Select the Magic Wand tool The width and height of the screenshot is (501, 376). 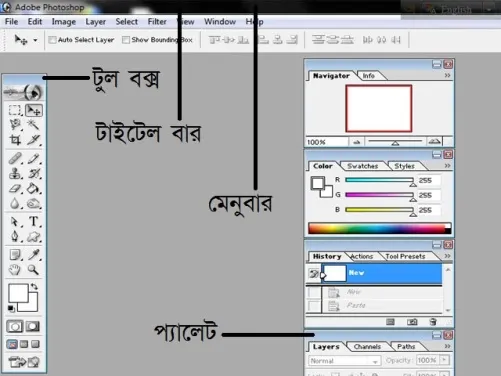click(x=33, y=125)
